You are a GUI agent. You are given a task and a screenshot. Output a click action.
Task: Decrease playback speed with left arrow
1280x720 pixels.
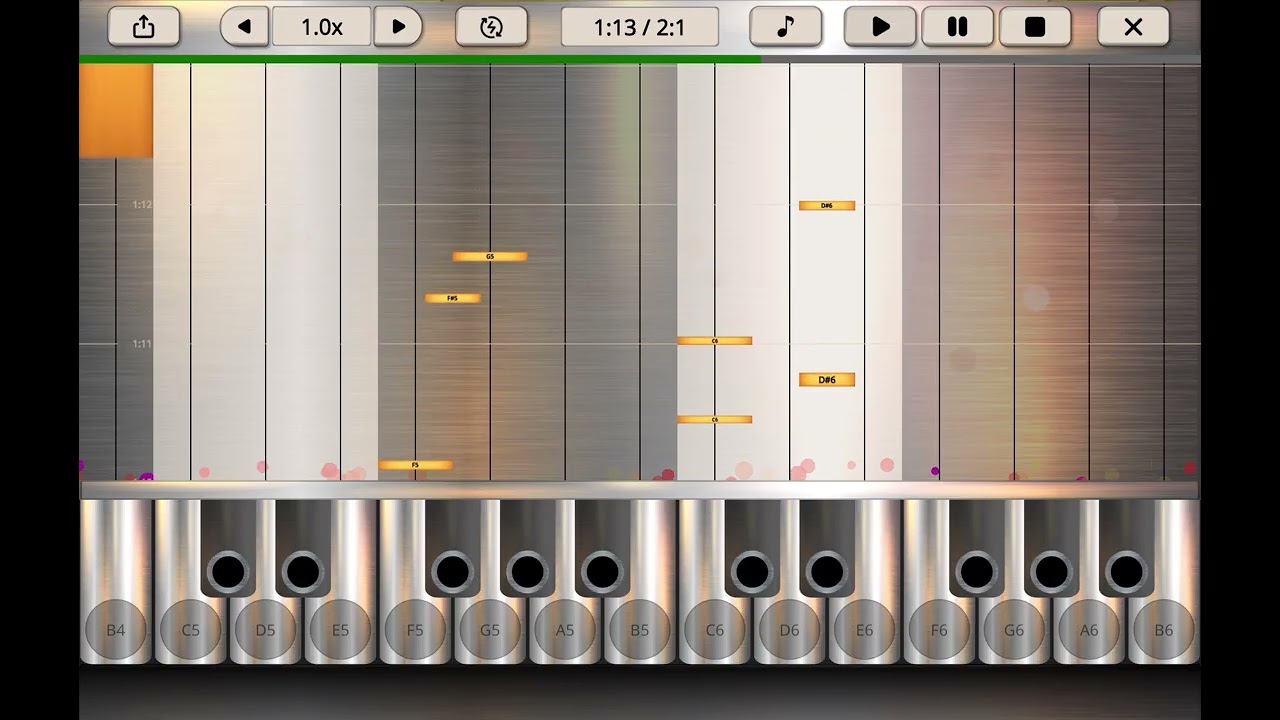pos(245,27)
